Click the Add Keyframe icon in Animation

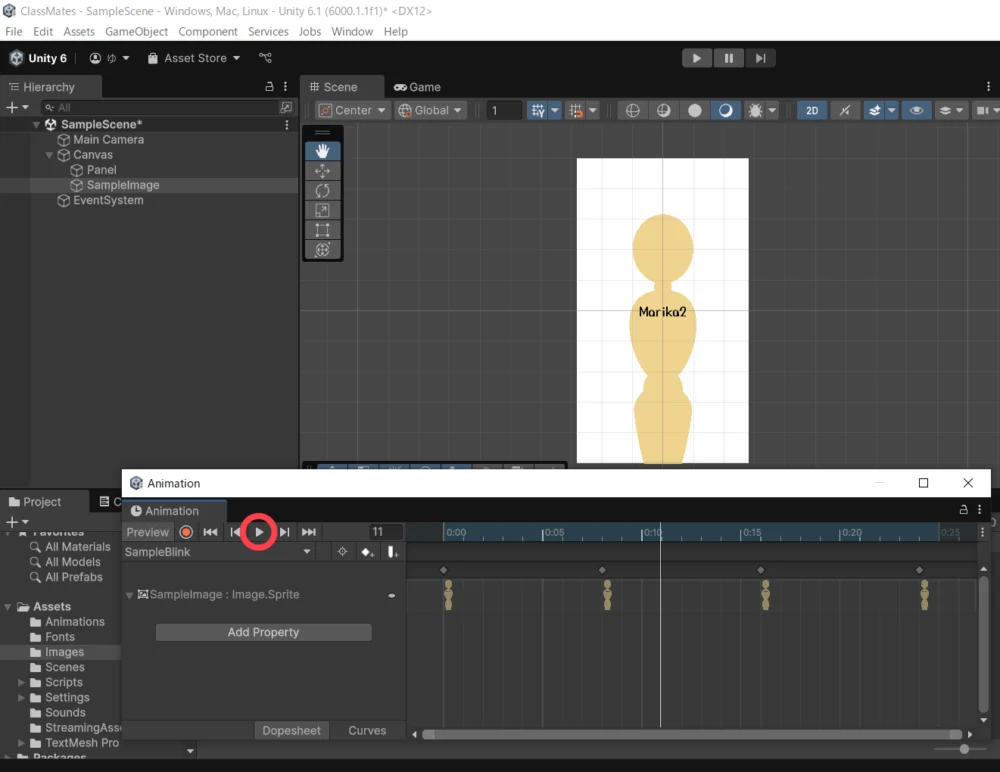[x=368, y=552]
